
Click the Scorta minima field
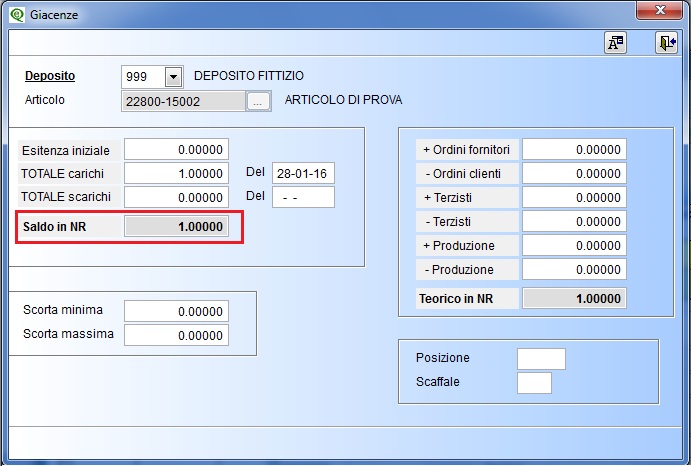click(x=176, y=311)
